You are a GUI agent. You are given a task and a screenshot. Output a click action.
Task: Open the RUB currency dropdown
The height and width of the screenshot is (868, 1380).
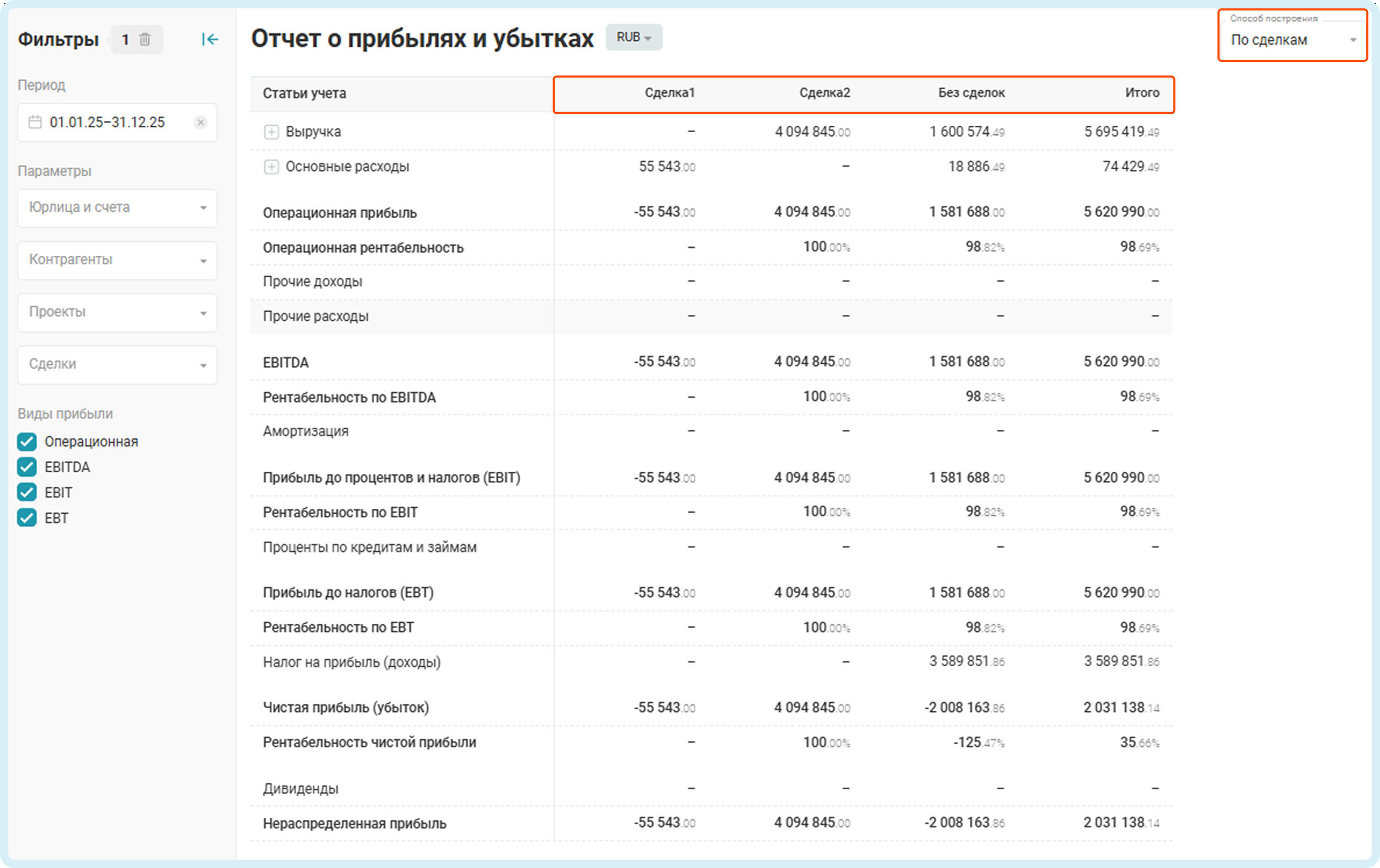(633, 37)
